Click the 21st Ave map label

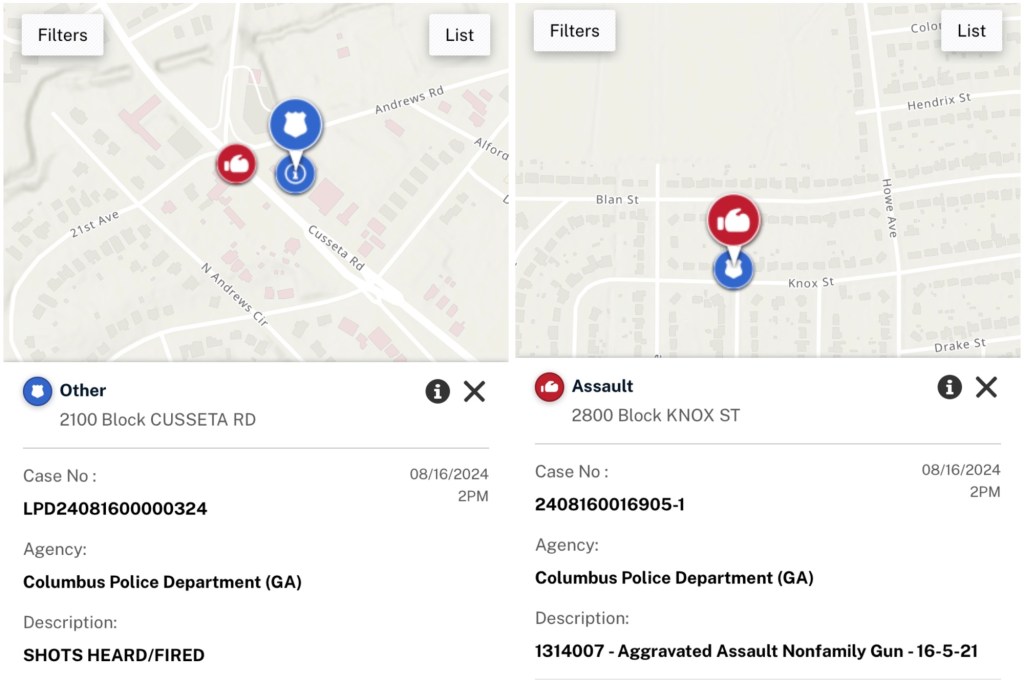pos(95,224)
